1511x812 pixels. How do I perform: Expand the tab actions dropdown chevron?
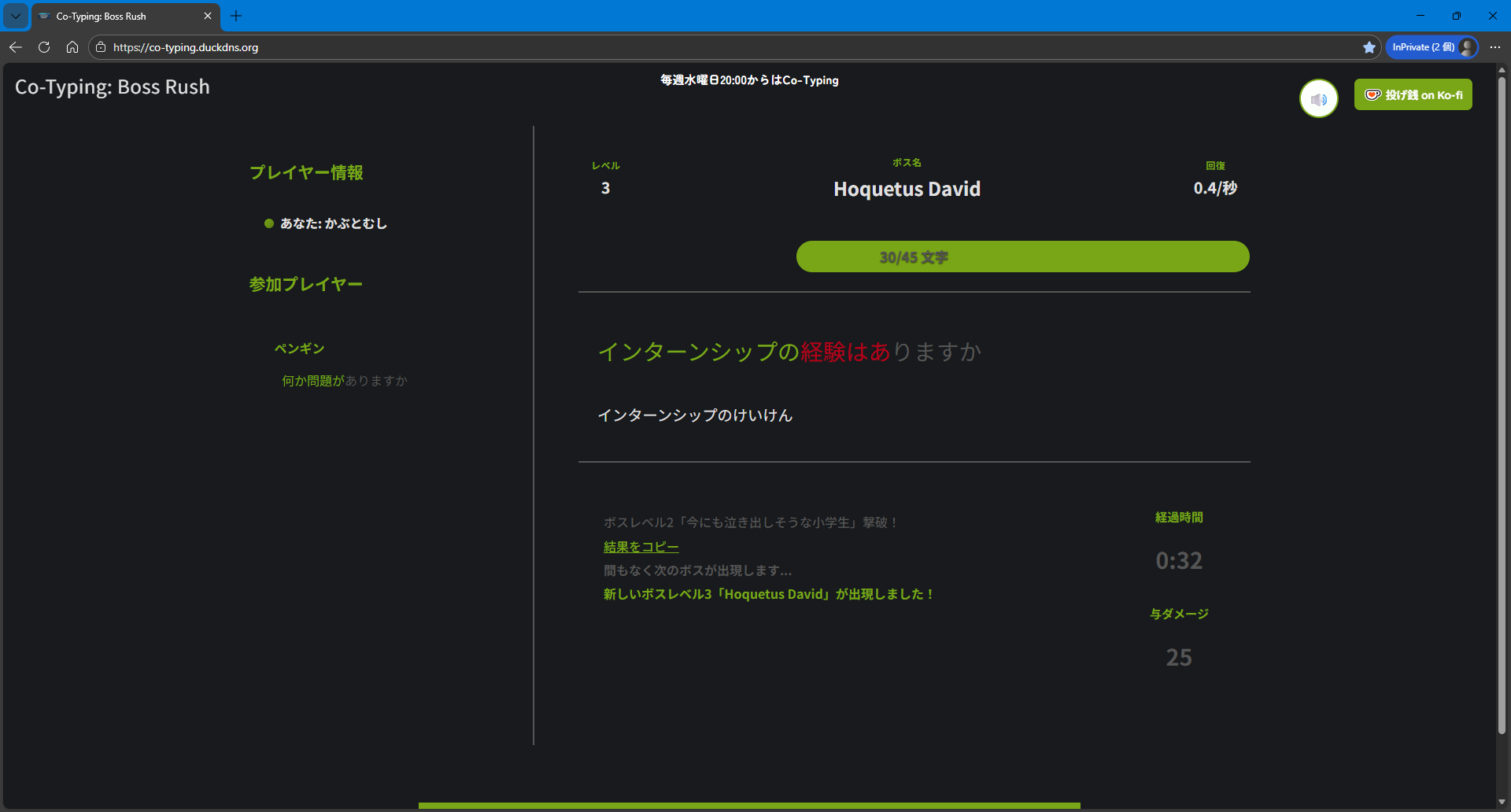tap(16, 16)
